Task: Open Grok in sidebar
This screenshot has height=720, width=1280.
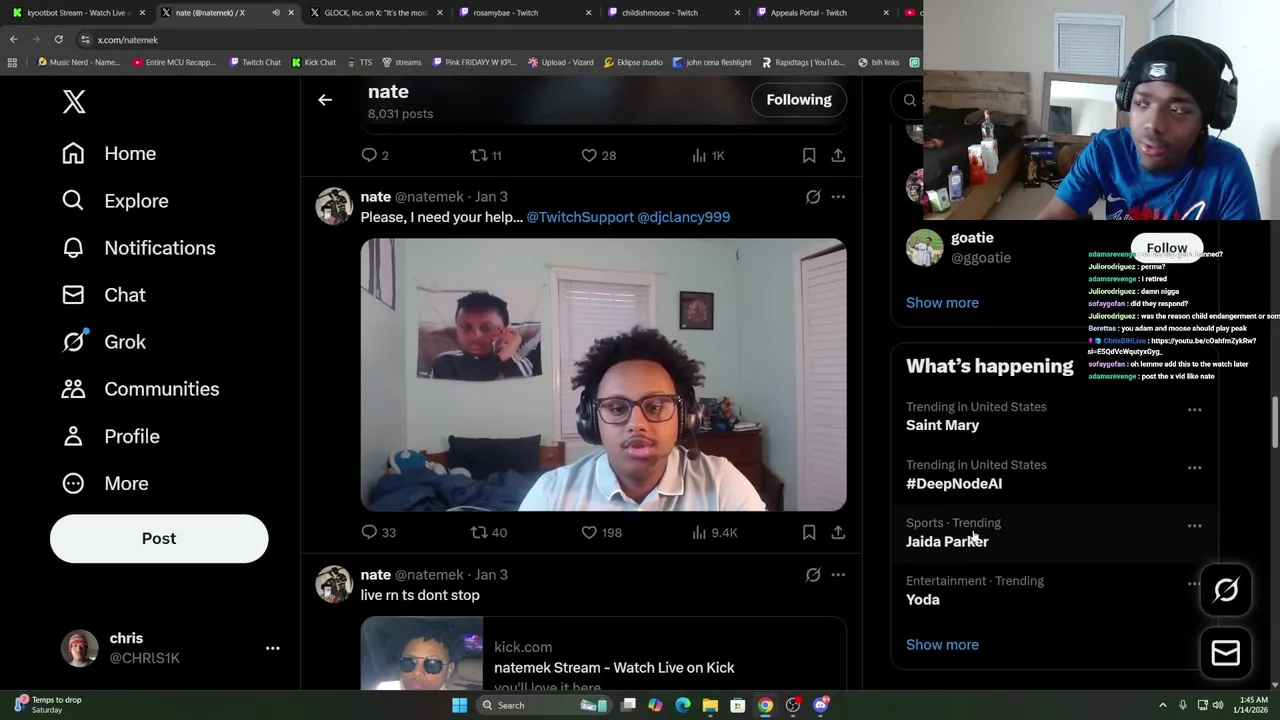Action: (x=103, y=341)
